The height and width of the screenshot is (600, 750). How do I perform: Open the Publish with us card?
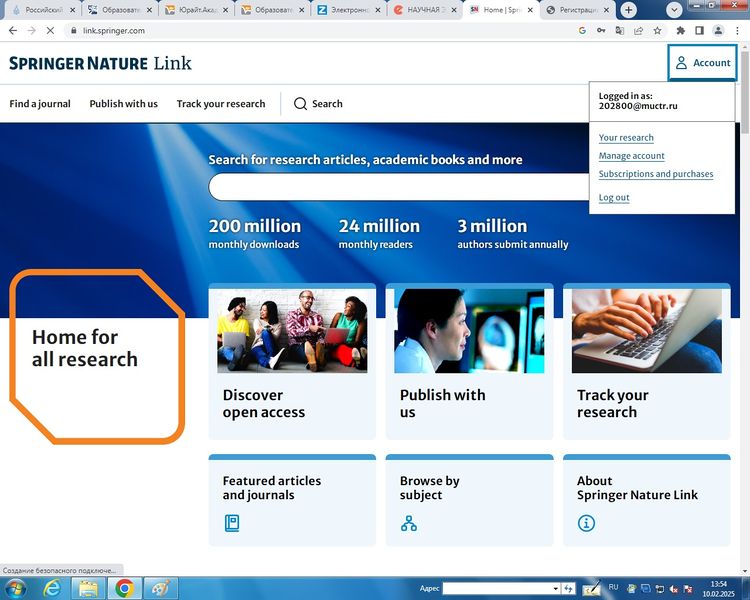tap(469, 361)
